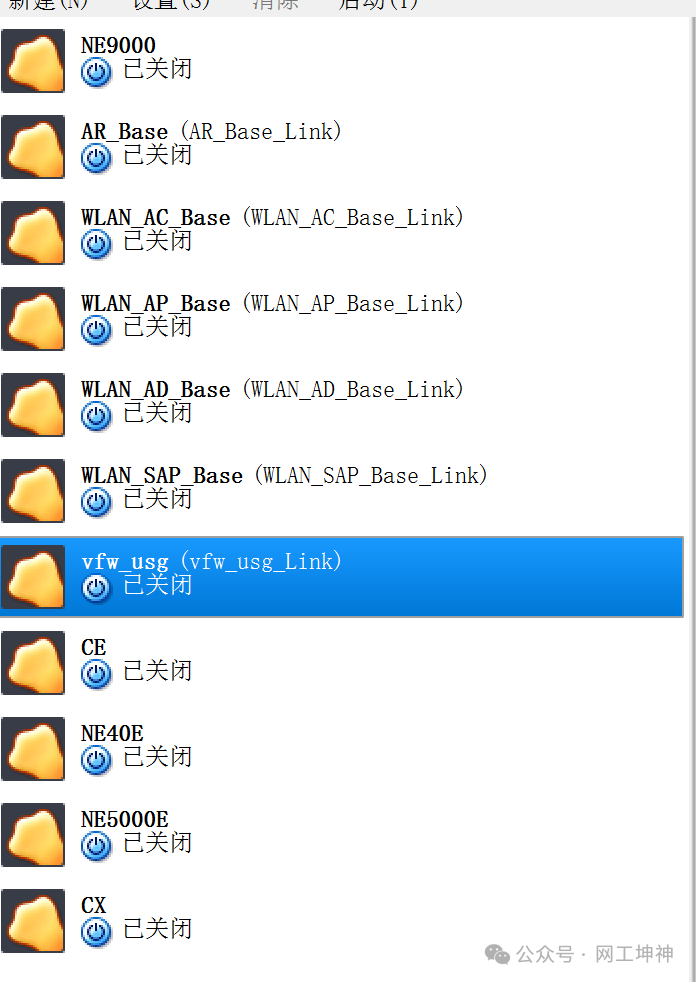Select the NE9000 entry in the list

pos(341,61)
